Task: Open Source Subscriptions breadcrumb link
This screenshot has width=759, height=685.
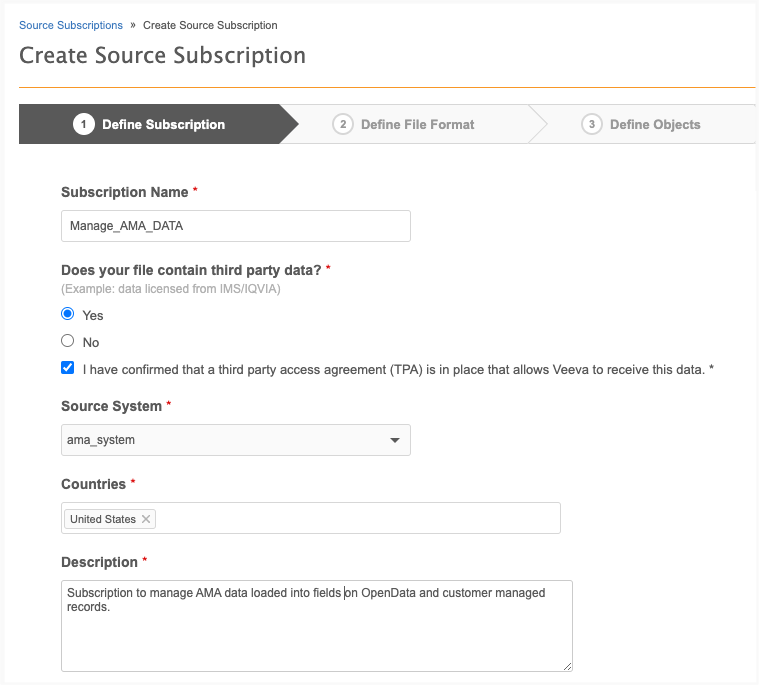Action: coord(71,25)
